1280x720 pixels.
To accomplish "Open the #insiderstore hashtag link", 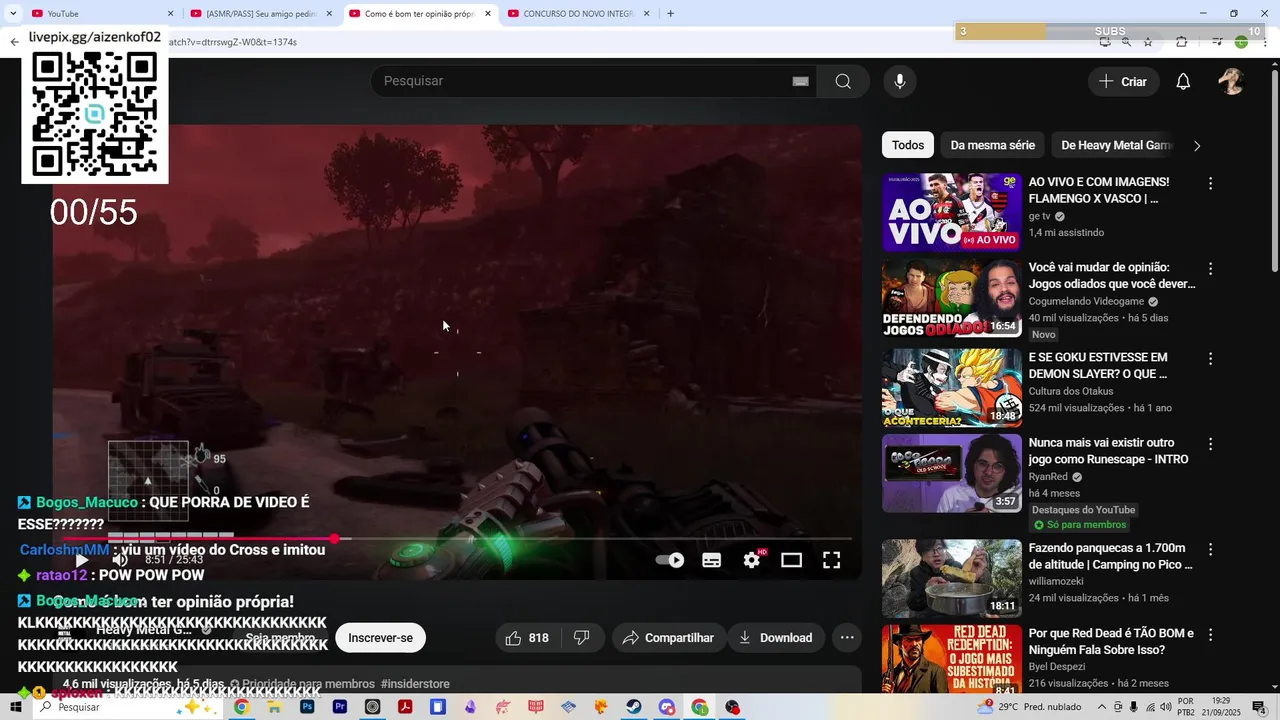I will pos(415,684).
